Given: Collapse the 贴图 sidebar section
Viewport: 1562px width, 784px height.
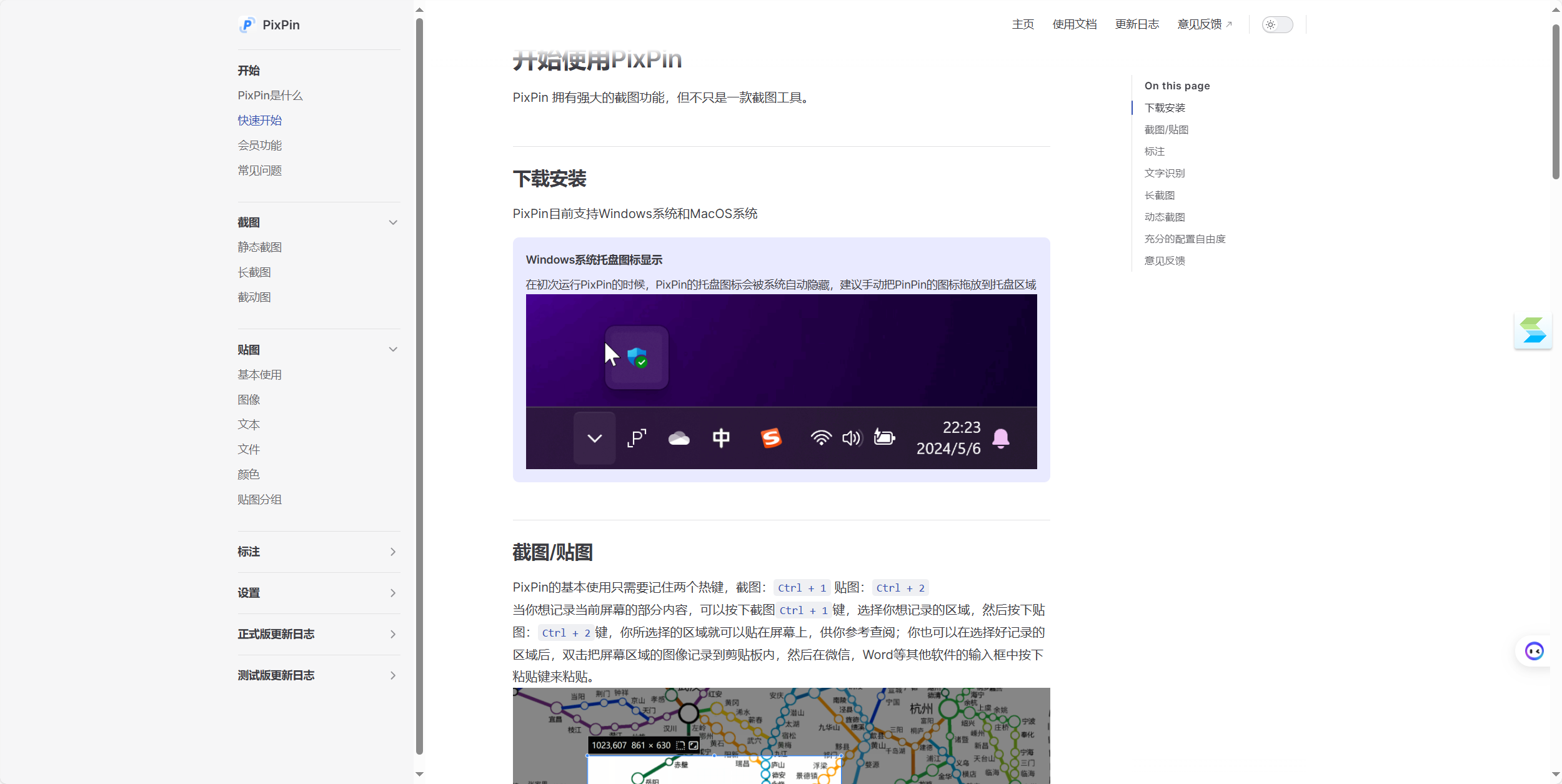Looking at the screenshot, I should tap(393, 350).
